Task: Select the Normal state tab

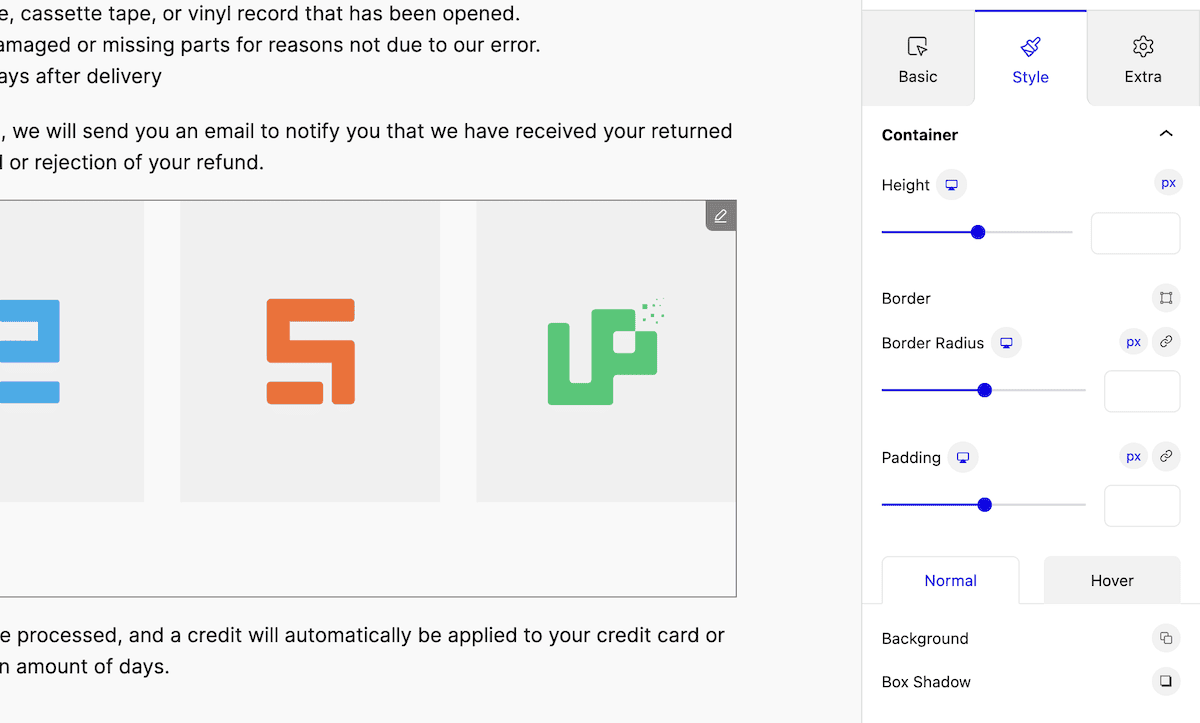Action: pyautogui.click(x=950, y=581)
